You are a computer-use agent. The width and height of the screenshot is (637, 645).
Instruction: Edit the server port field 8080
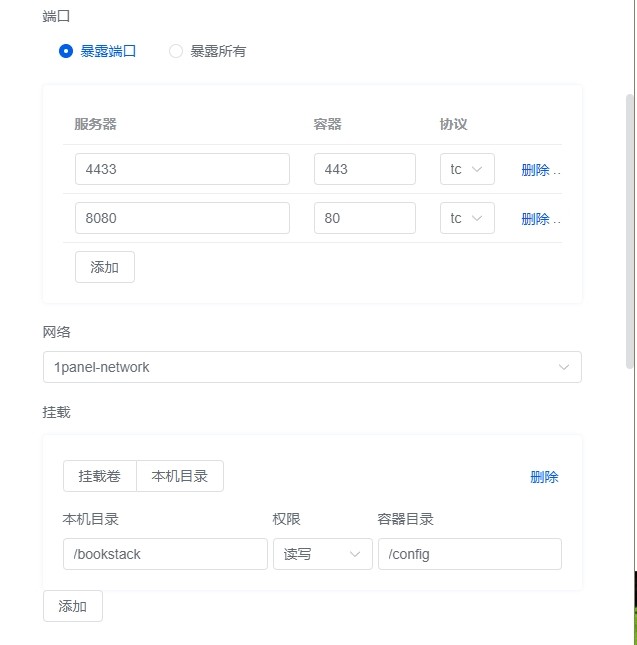(x=182, y=218)
